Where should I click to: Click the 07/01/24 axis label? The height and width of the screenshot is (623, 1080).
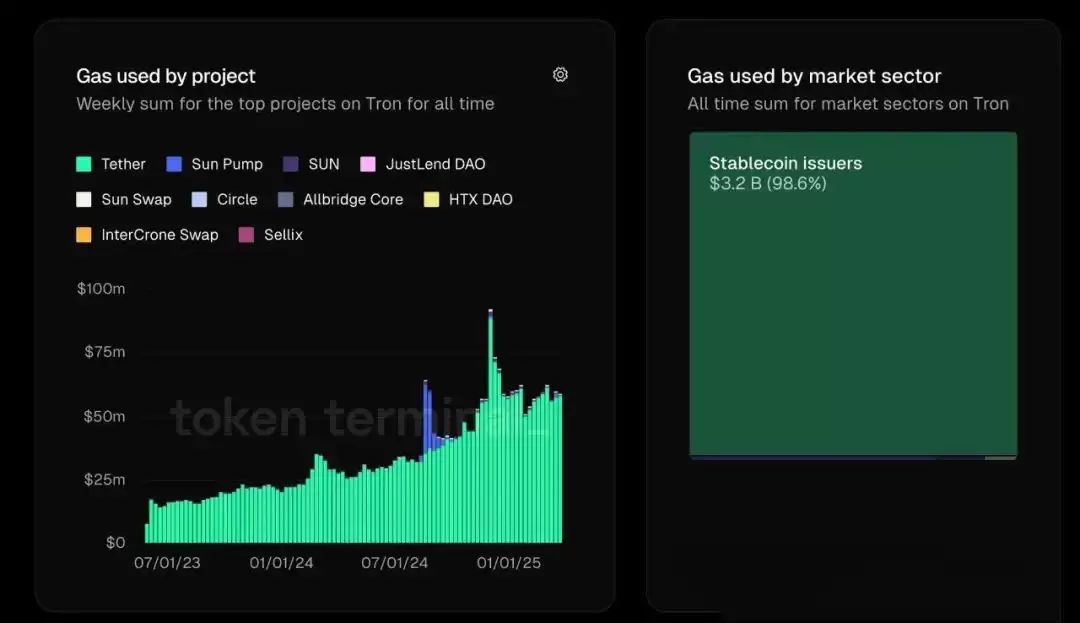coord(395,562)
